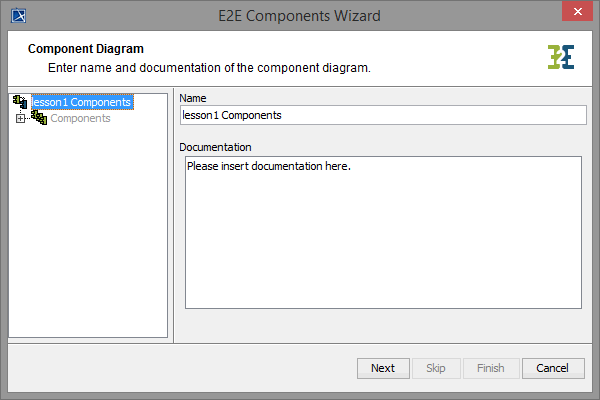
Task: Click the Finish button
Action: [491, 368]
